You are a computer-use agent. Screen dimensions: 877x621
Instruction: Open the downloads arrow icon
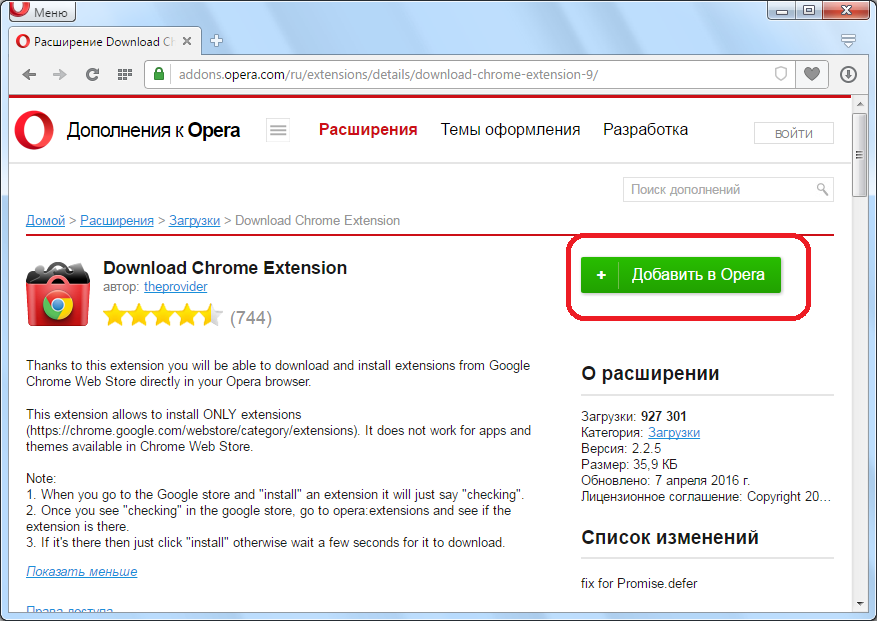pos(848,74)
